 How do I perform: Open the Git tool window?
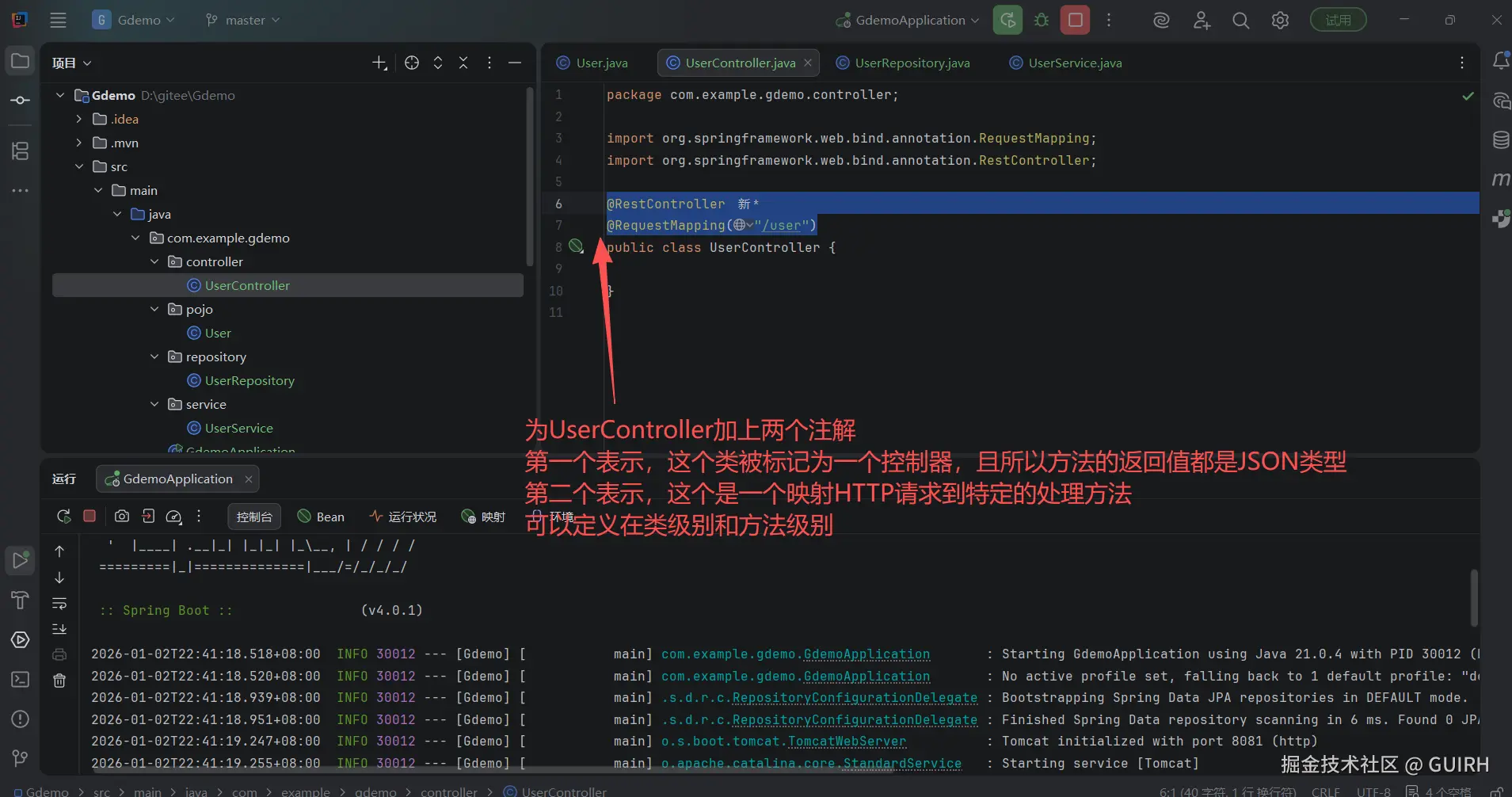pyautogui.click(x=20, y=758)
